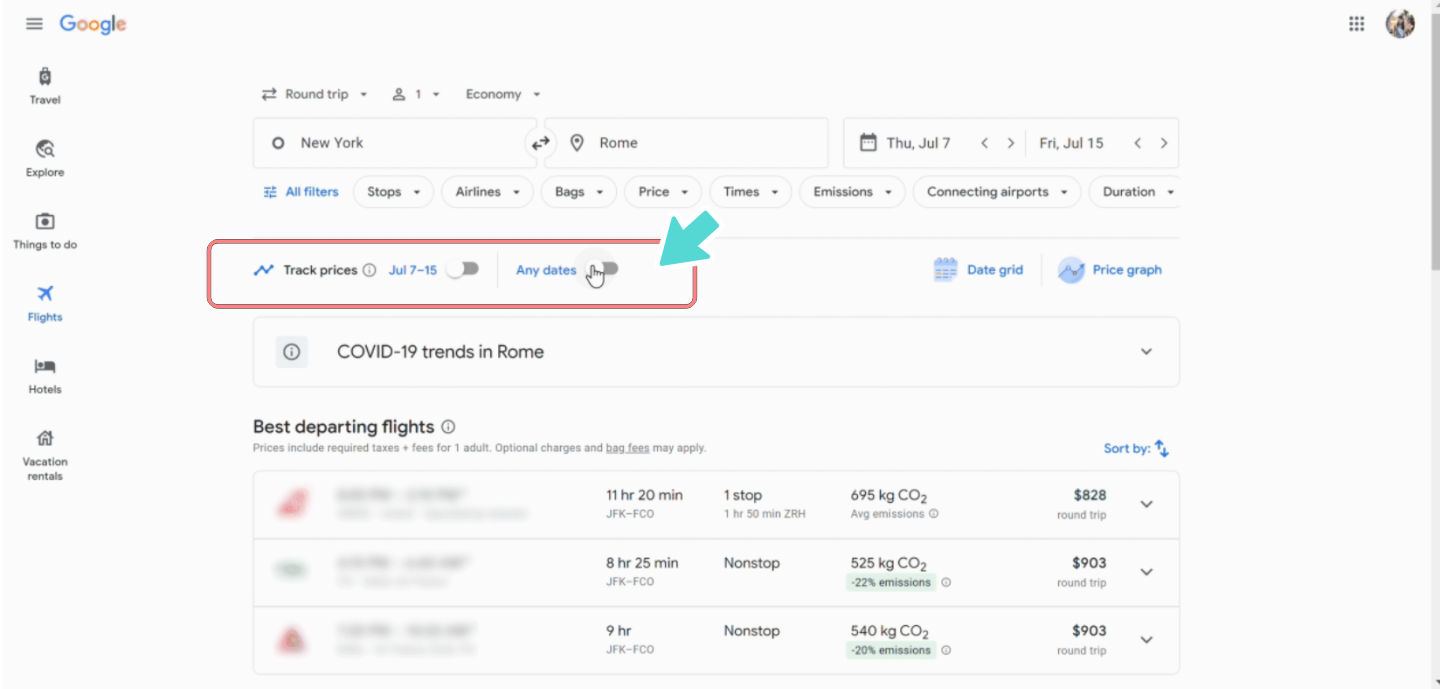1440x689 pixels.
Task: Open the Stops filter dropdown
Action: (x=392, y=191)
